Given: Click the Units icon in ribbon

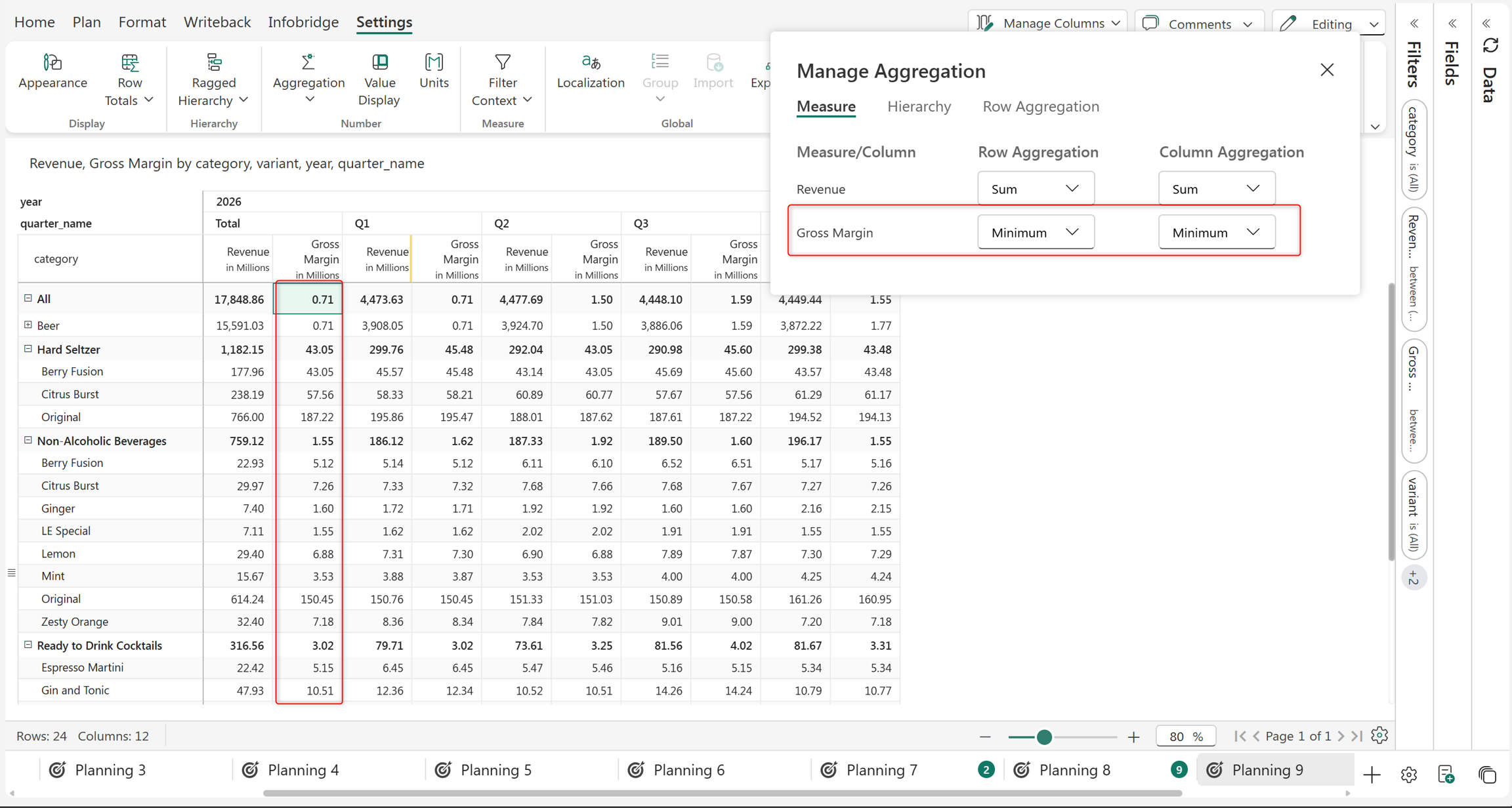Looking at the screenshot, I should tap(434, 62).
